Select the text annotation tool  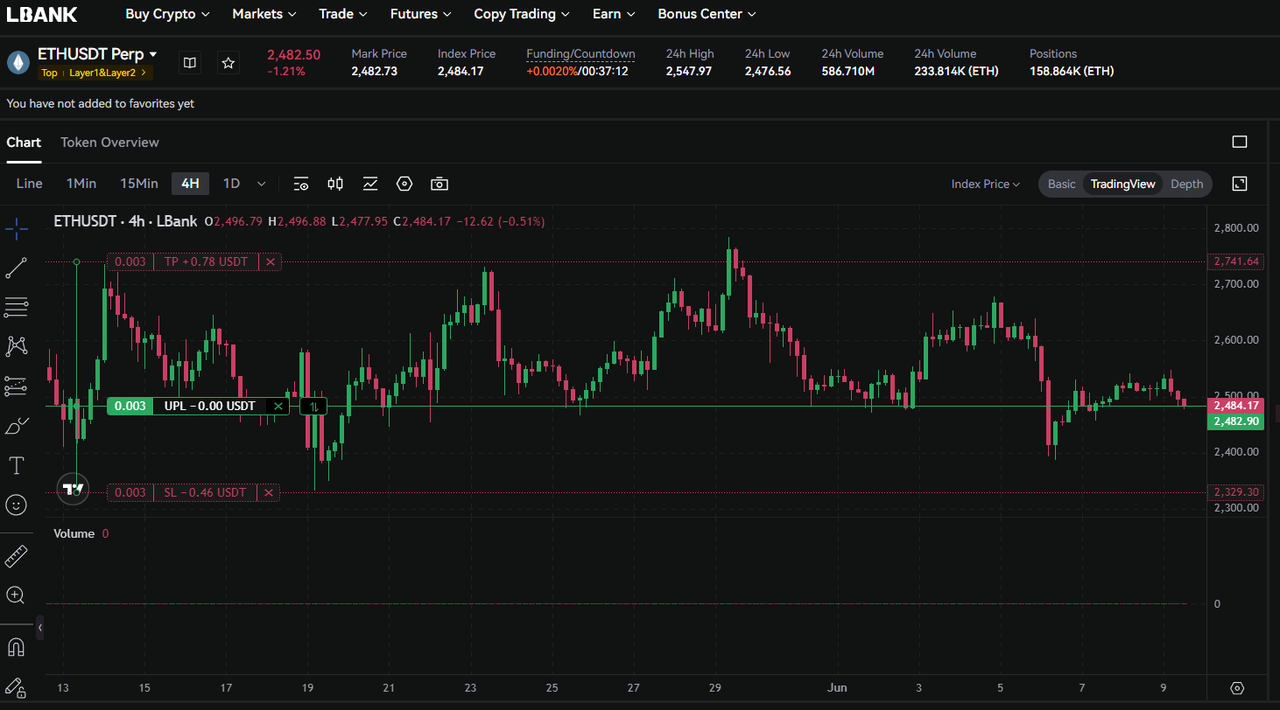(16, 465)
